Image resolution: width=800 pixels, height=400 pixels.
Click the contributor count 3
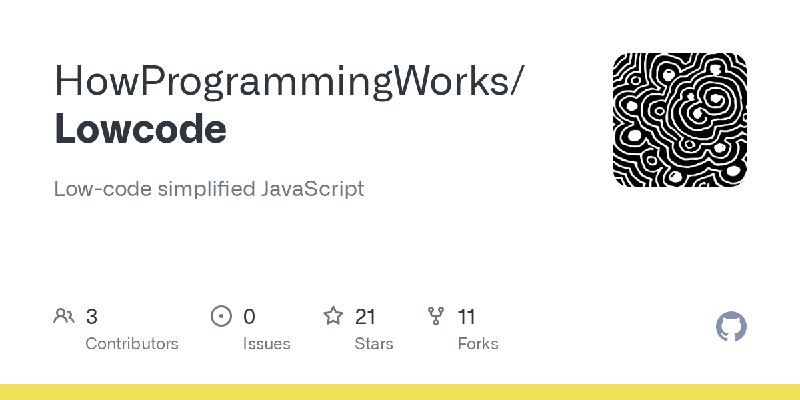92,317
